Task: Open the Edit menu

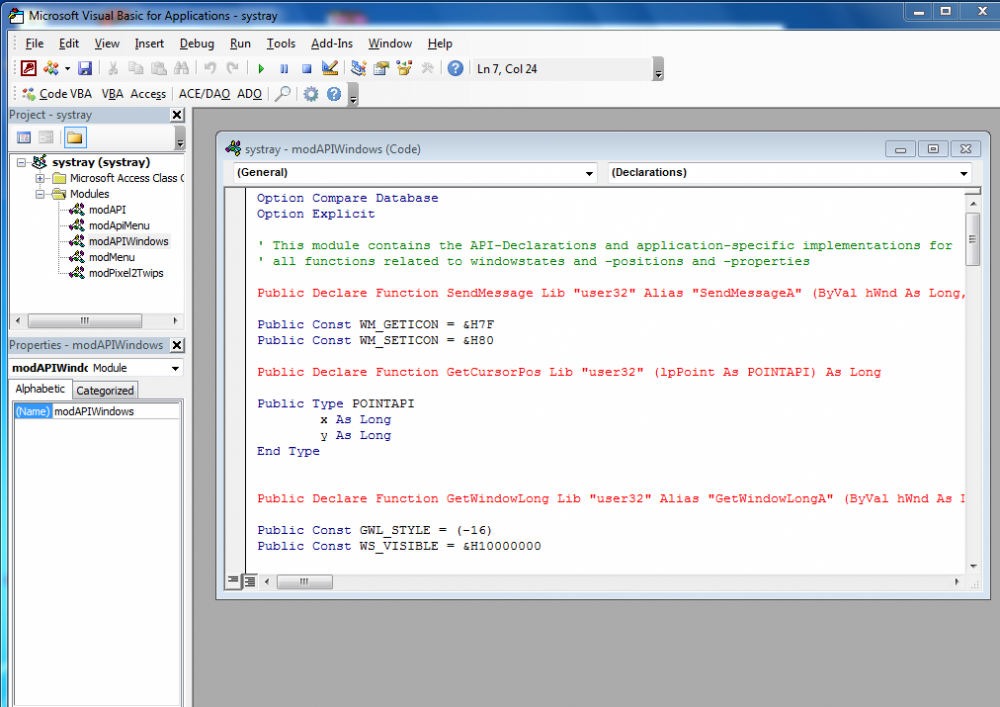Action: click(69, 43)
